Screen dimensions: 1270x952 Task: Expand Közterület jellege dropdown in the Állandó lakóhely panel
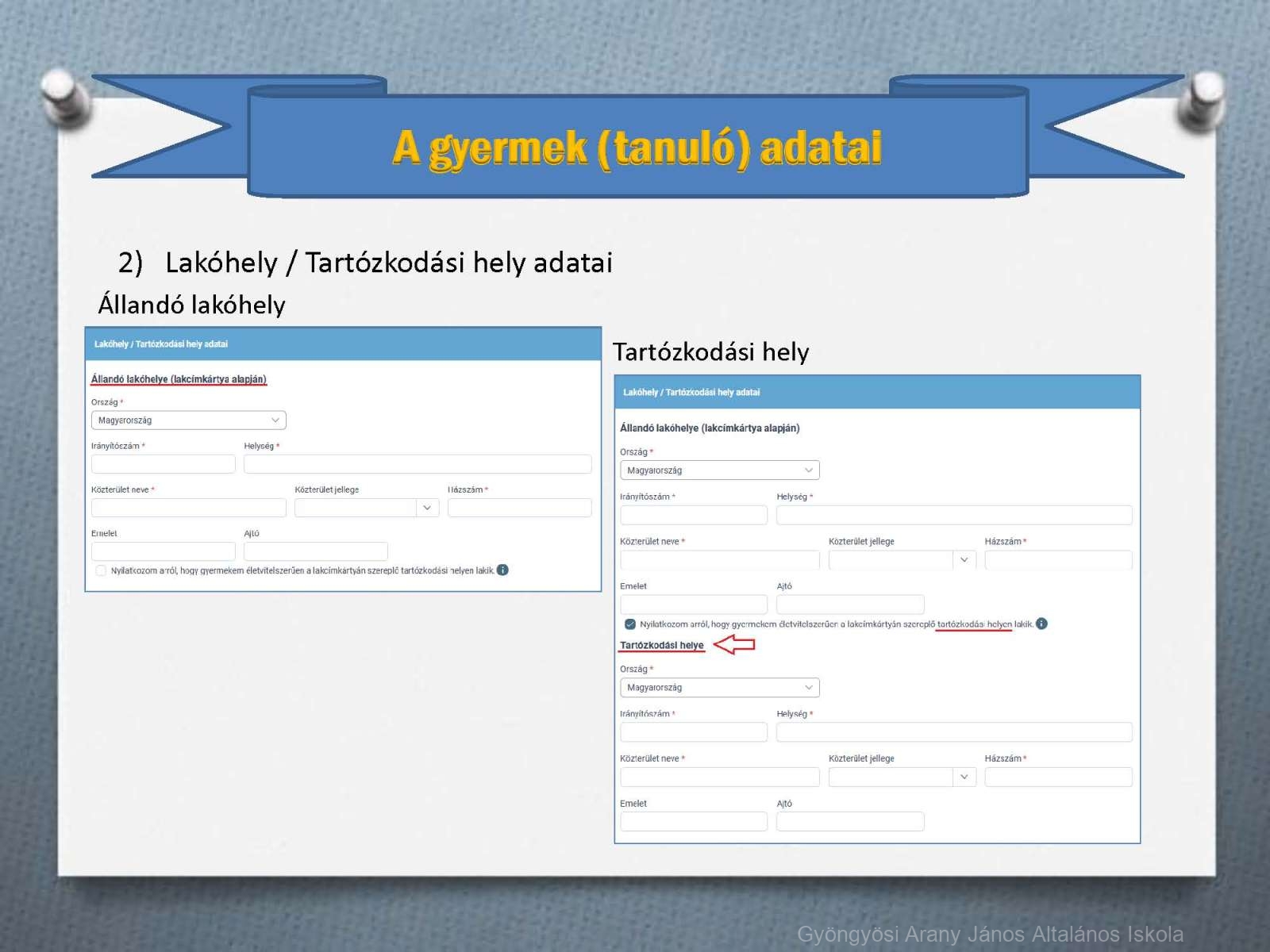point(365,508)
